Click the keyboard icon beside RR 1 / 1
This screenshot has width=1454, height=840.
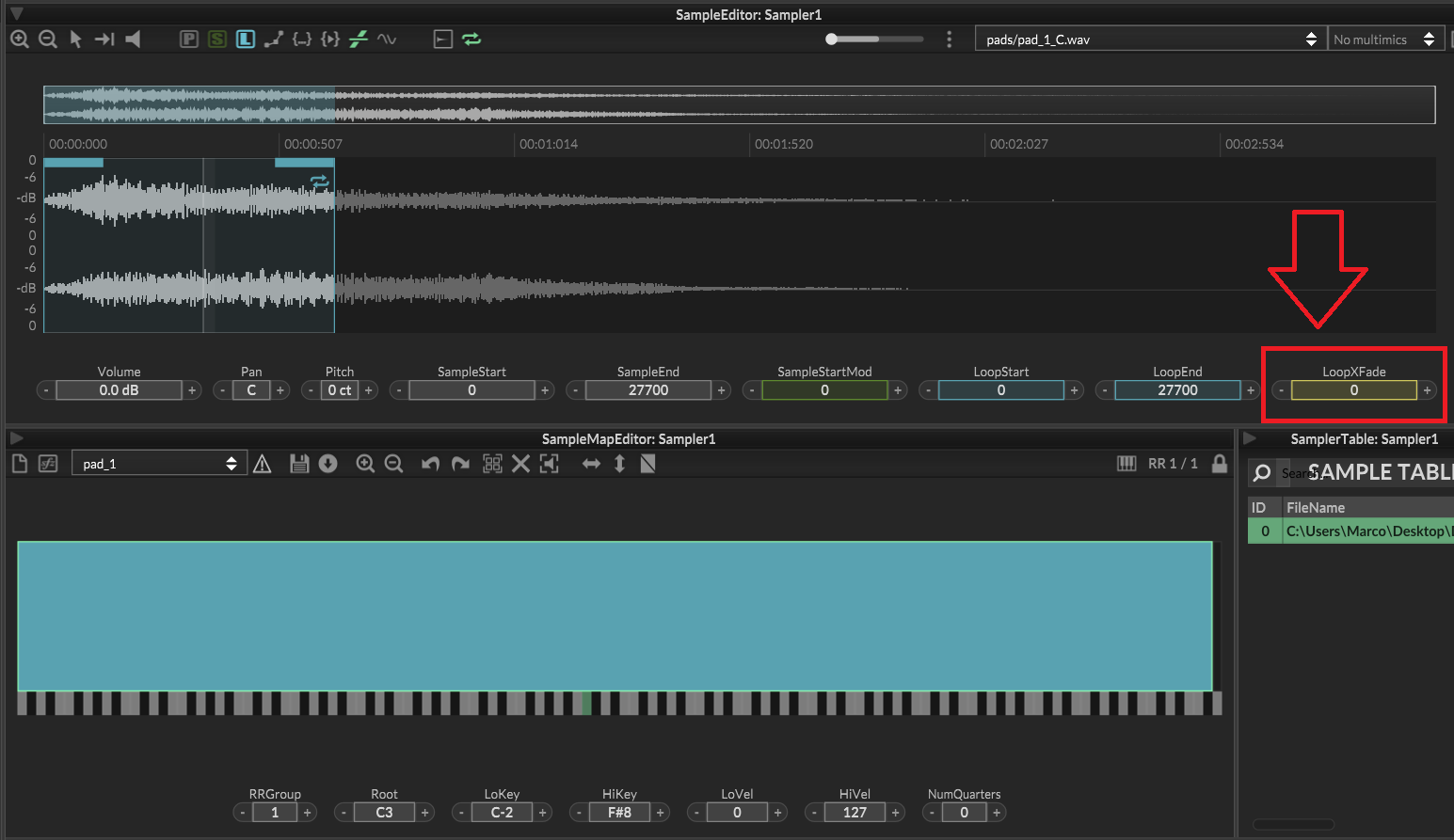pos(1126,464)
